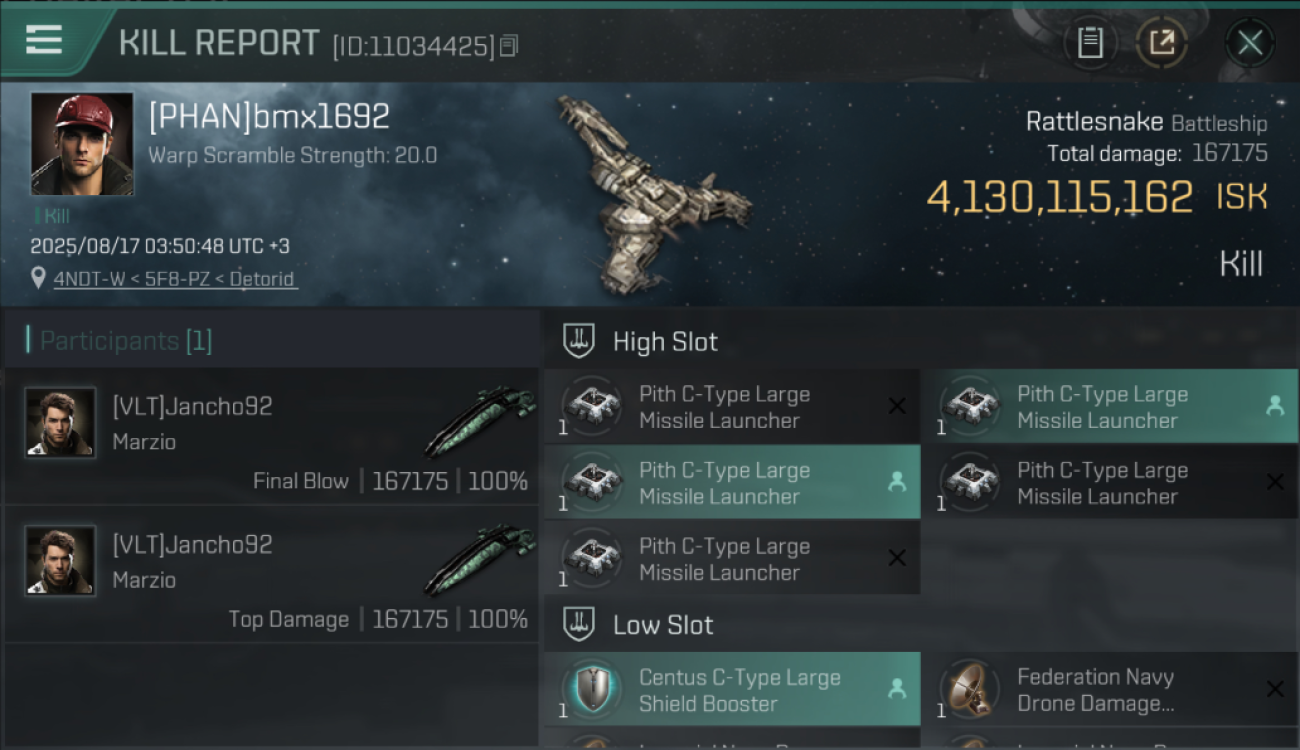Open the hamburger menu button

click(x=44, y=40)
